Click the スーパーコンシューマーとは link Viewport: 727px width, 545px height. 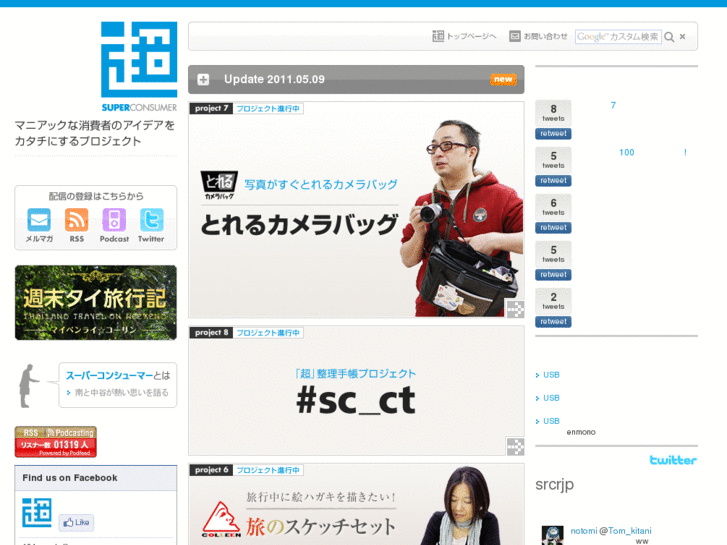click(118, 375)
